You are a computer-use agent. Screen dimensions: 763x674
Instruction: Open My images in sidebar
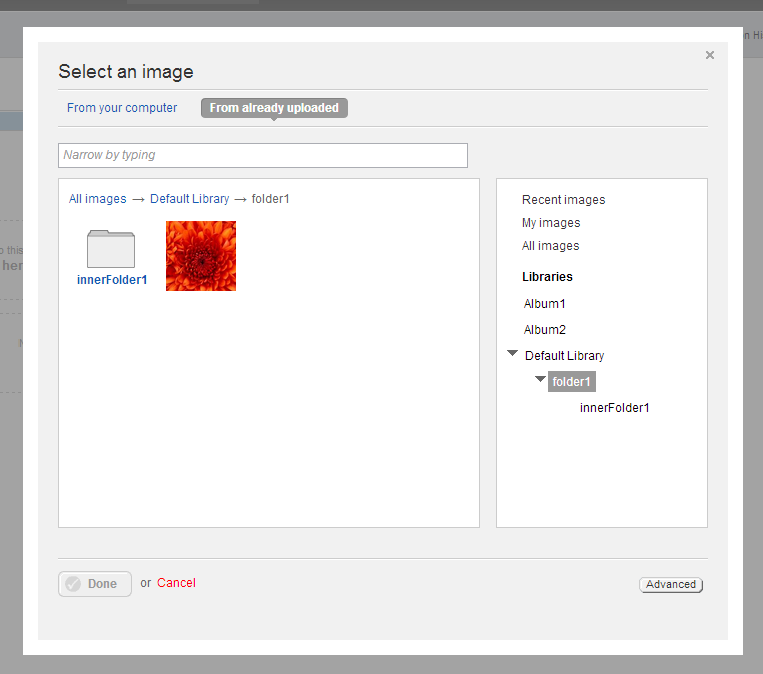[x=551, y=223]
